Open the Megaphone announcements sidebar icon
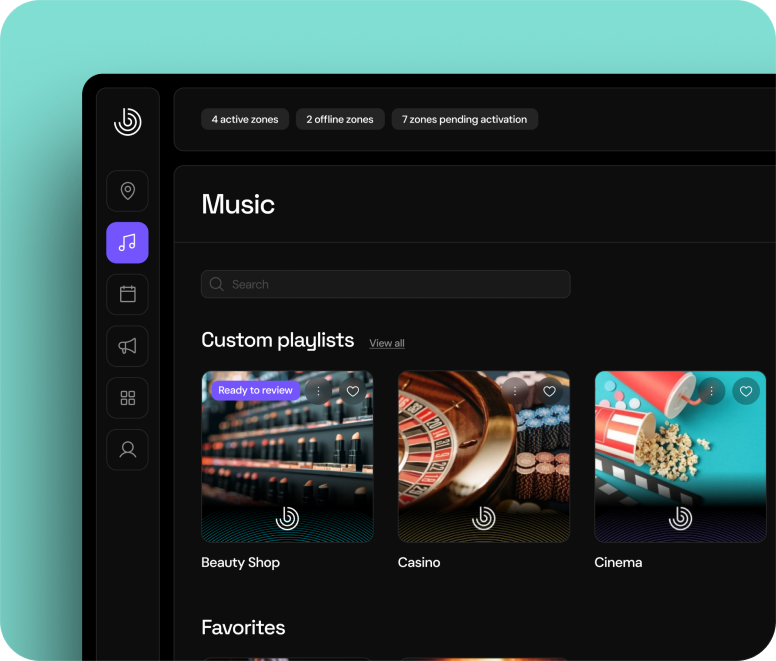 pos(128,346)
